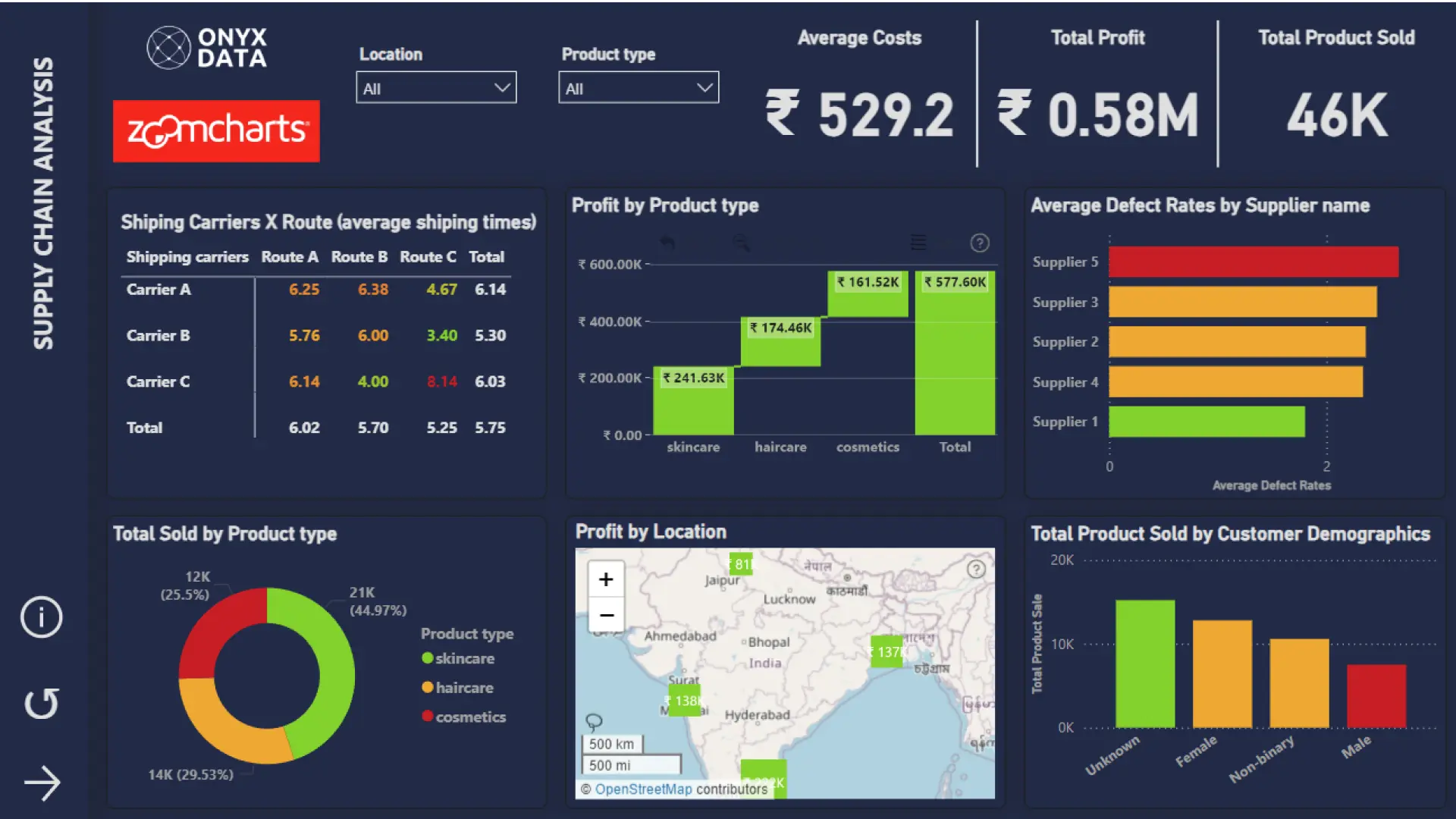Click the 21K (44.97%) donut label
The height and width of the screenshot is (819, 1456).
click(378, 601)
